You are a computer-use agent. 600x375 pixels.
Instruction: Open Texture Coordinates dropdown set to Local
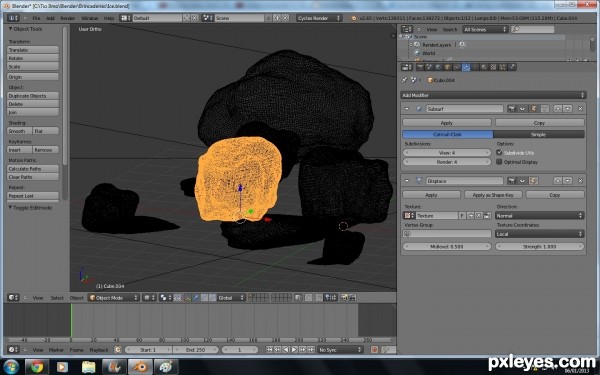pos(540,234)
